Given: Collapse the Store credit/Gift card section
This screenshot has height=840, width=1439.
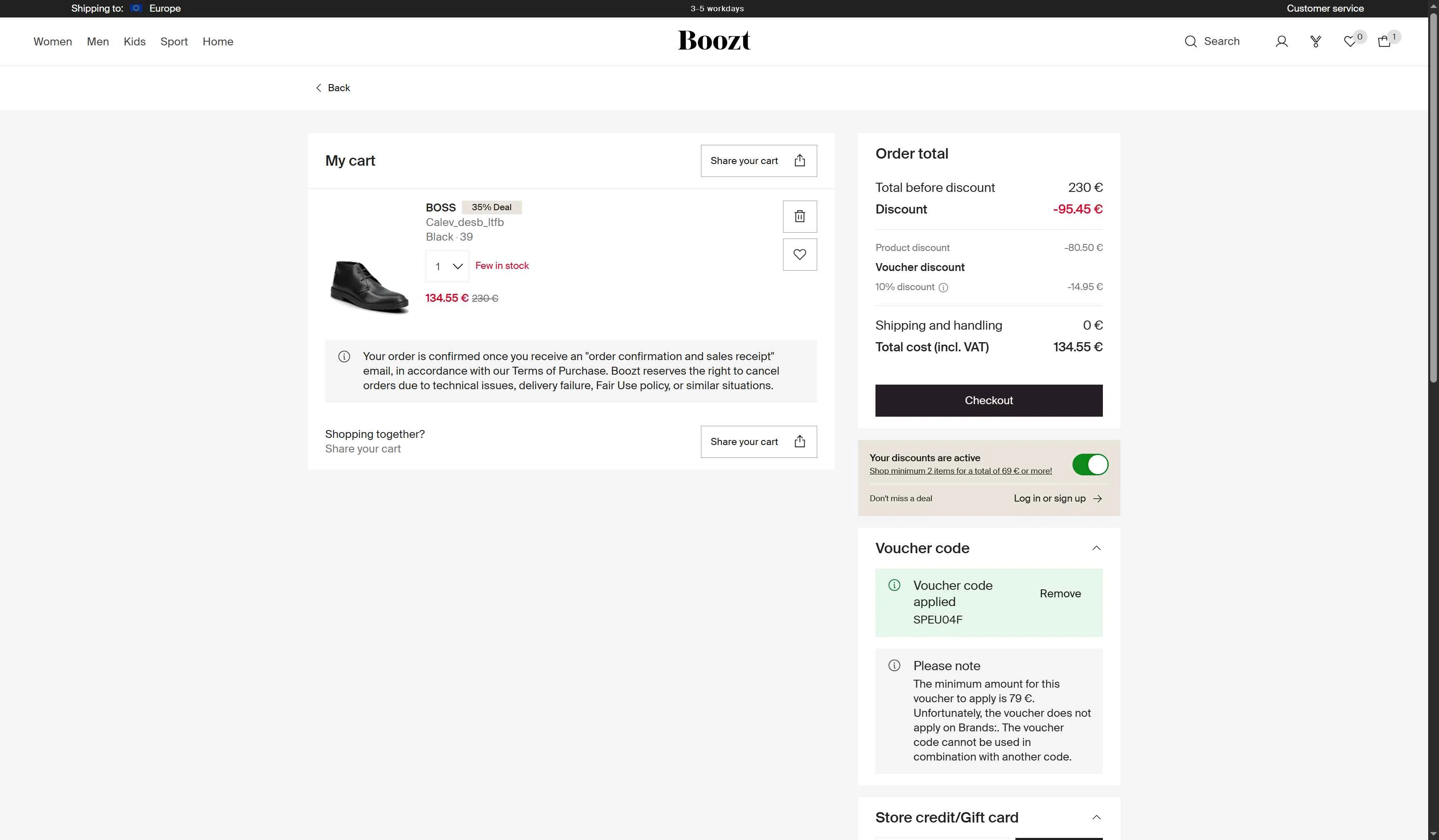Looking at the screenshot, I should point(1096,817).
